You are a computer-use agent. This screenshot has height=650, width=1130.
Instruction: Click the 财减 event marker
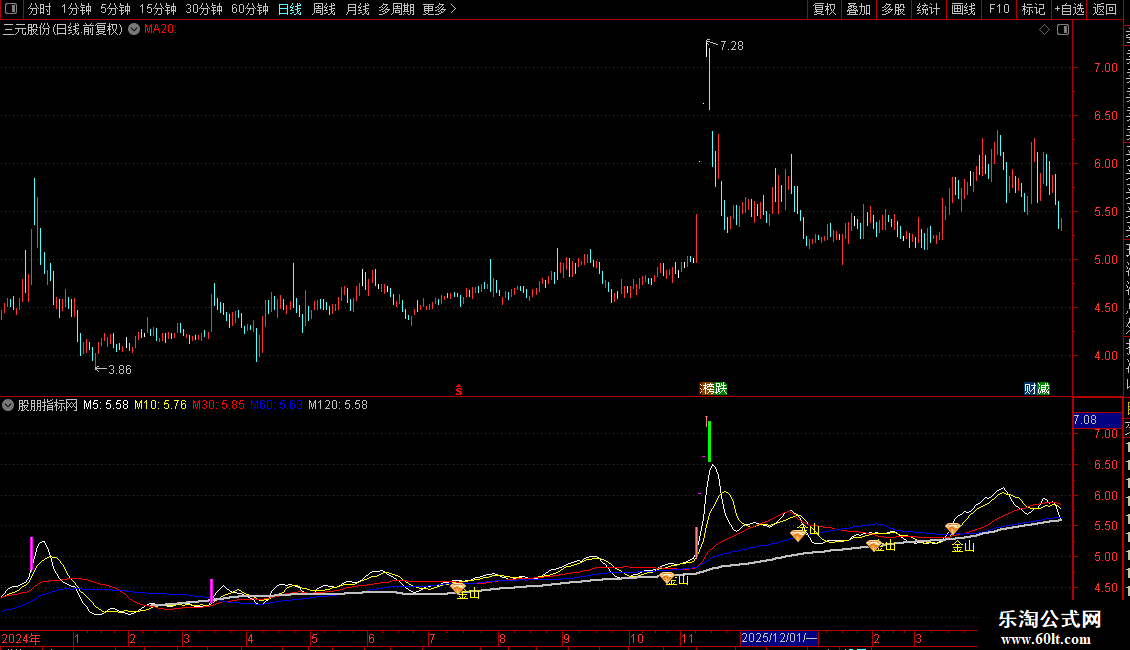tap(1037, 389)
